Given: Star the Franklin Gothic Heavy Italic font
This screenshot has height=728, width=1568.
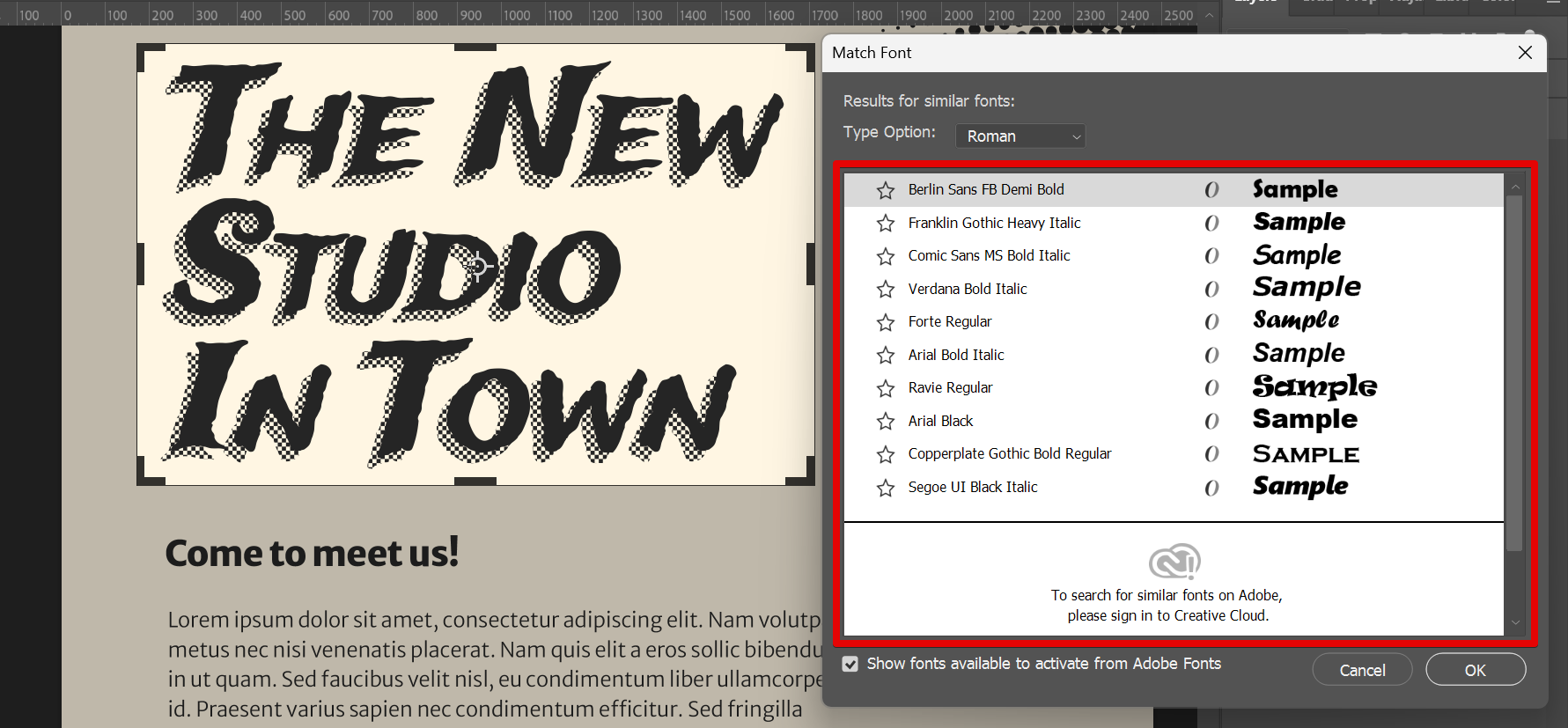Looking at the screenshot, I should (886, 224).
